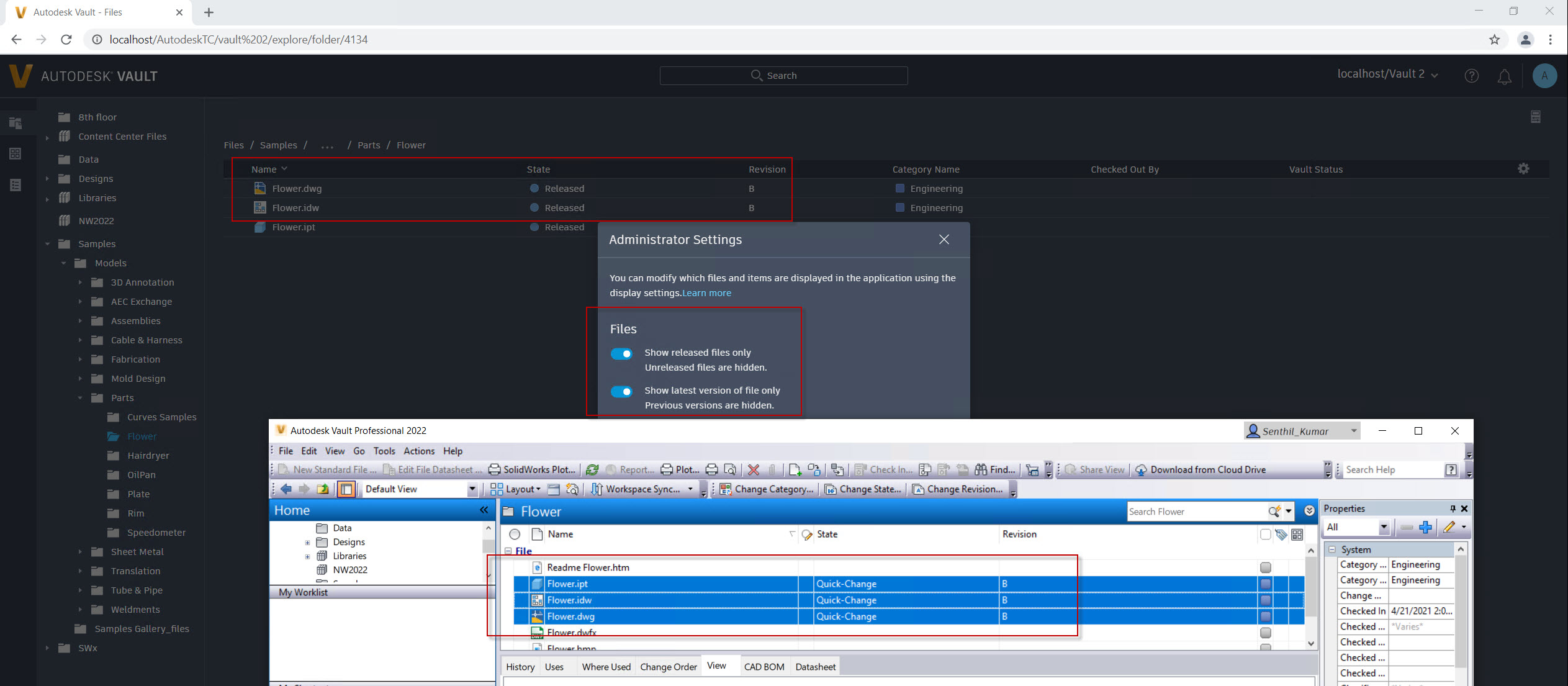Click the details panel icon at top right of file list
1568x686 pixels.
1535,117
